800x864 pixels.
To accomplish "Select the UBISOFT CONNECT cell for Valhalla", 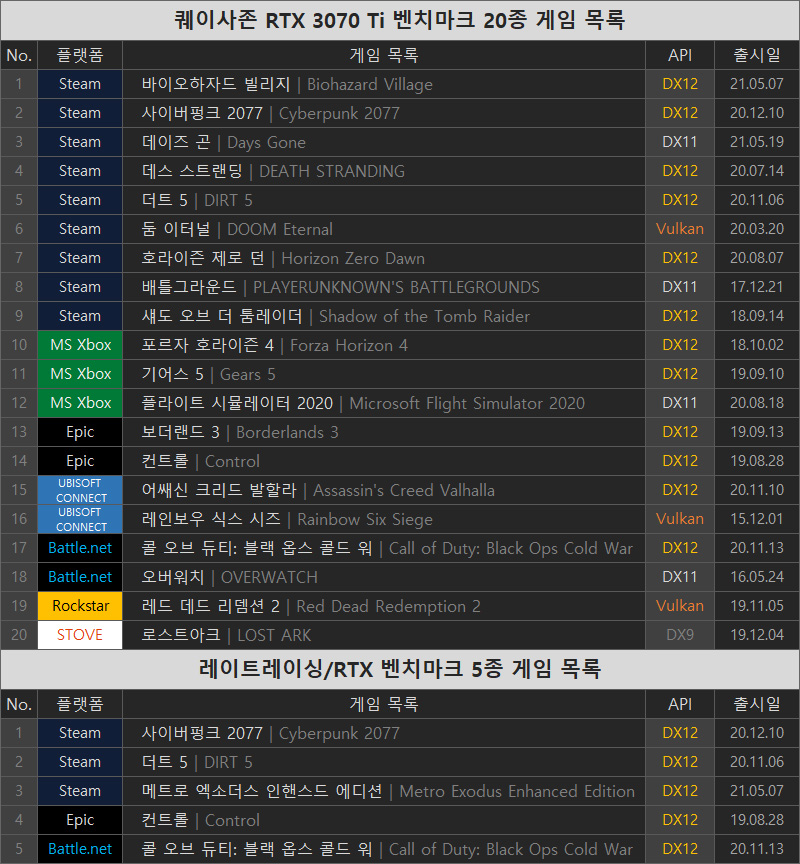I will point(80,490).
